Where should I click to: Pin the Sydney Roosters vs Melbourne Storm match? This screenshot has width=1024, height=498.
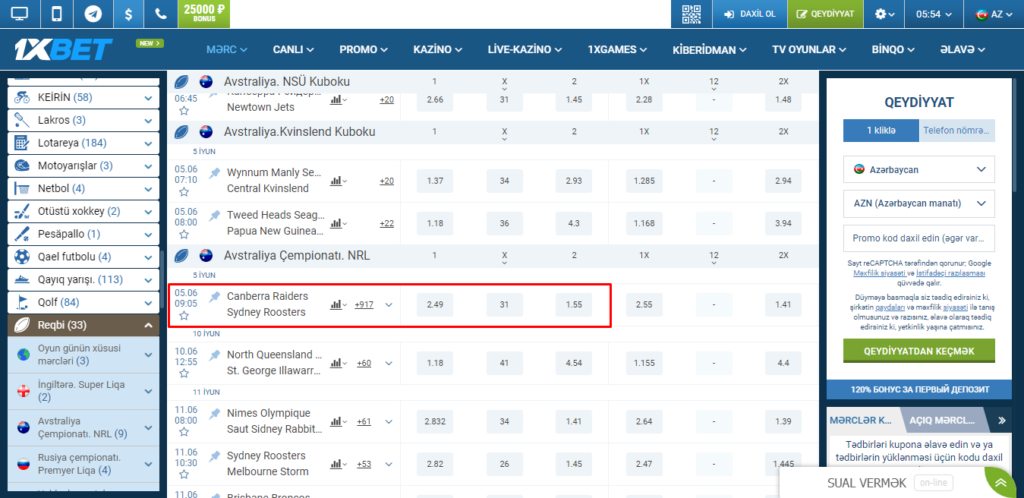214,456
